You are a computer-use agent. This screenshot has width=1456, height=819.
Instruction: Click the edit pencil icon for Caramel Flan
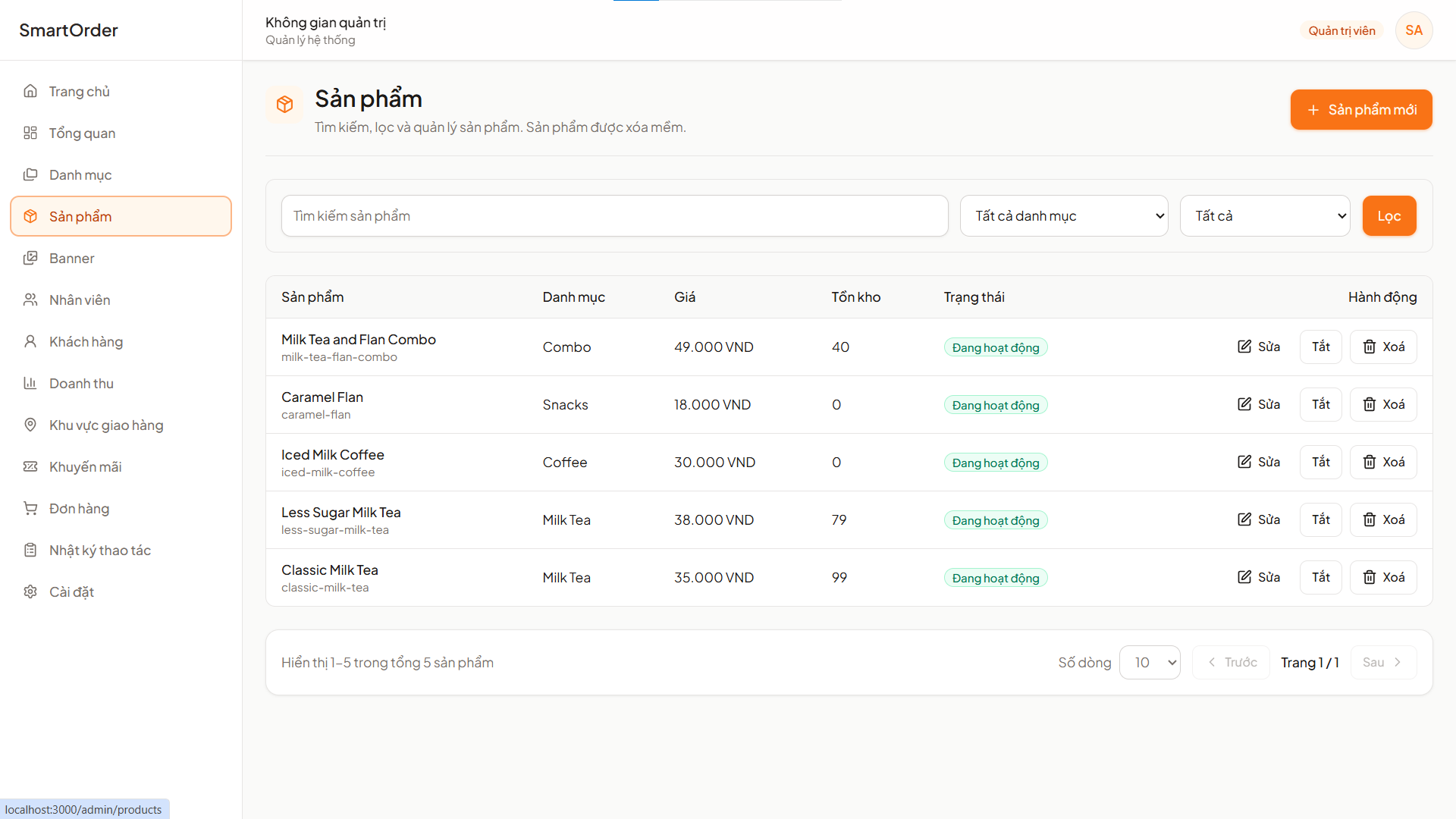click(1244, 404)
